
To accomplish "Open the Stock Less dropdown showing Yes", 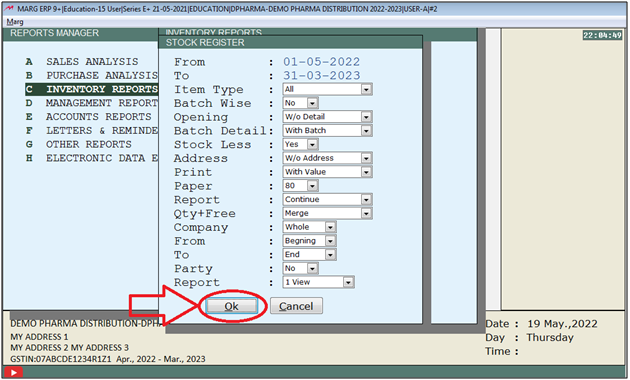I will click(301, 144).
